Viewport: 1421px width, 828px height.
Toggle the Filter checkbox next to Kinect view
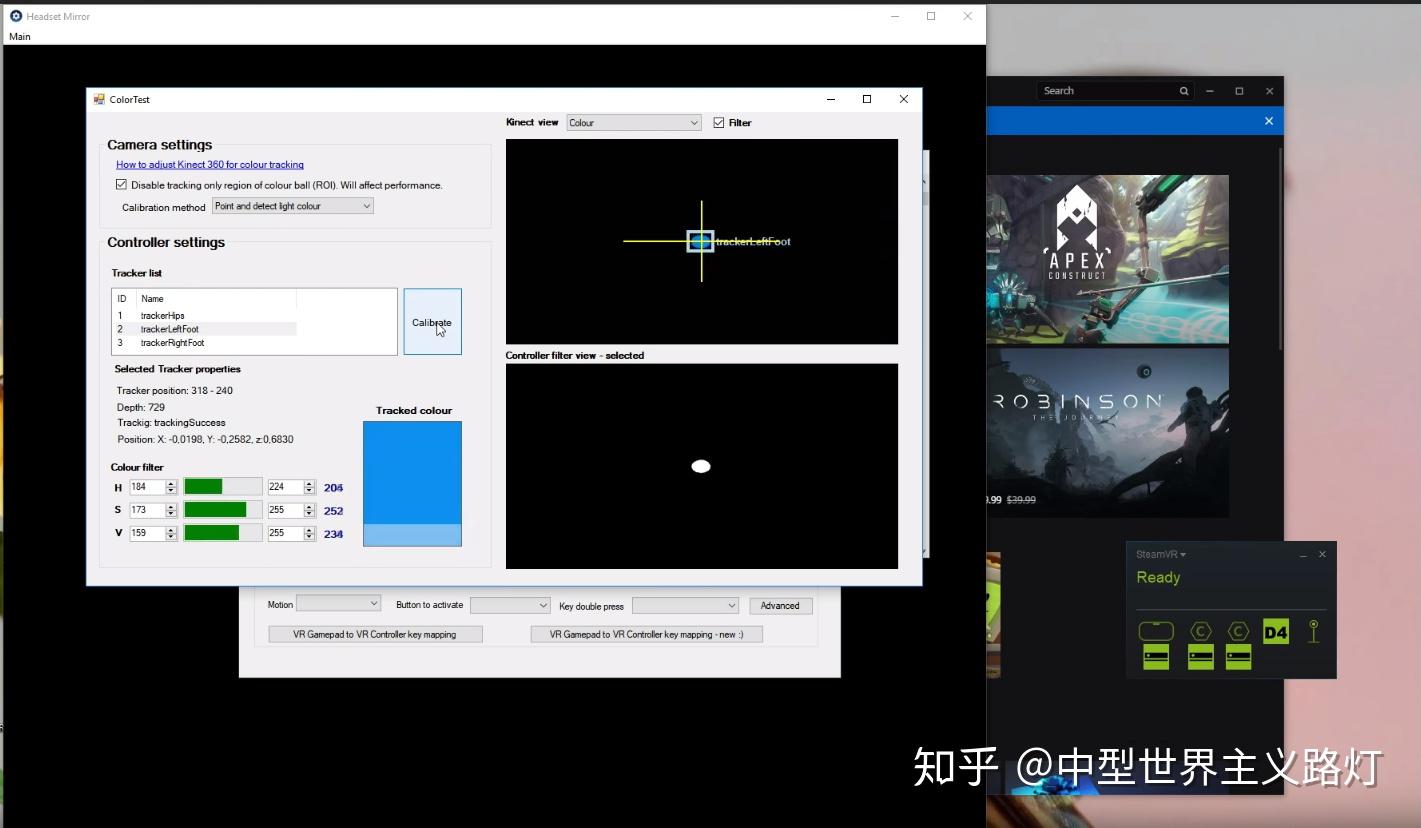[x=719, y=122]
